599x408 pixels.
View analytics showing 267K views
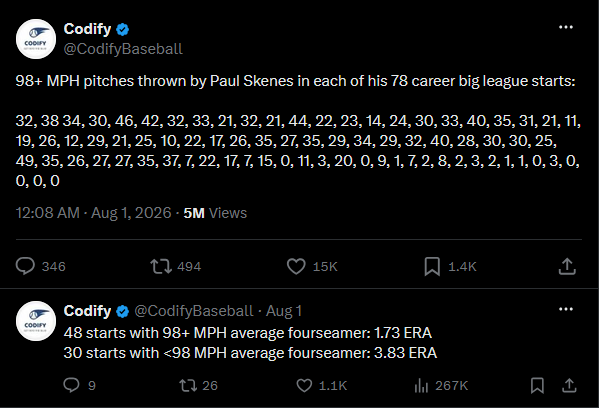(441, 385)
